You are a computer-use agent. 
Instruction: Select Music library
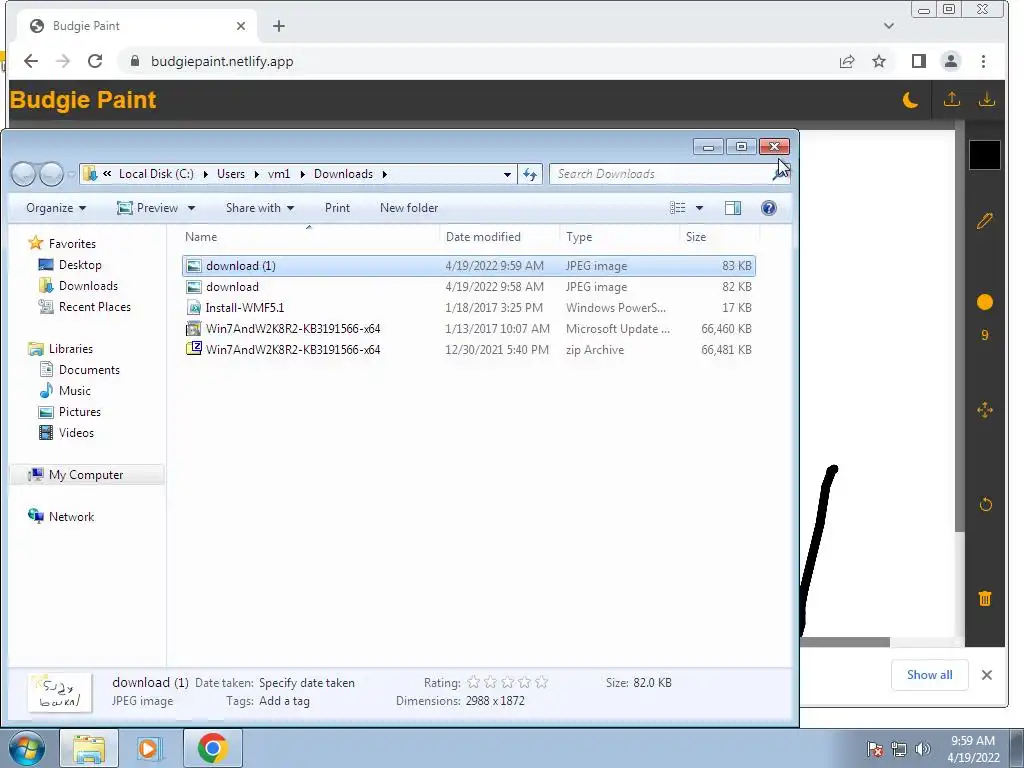click(x=74, y=391)
